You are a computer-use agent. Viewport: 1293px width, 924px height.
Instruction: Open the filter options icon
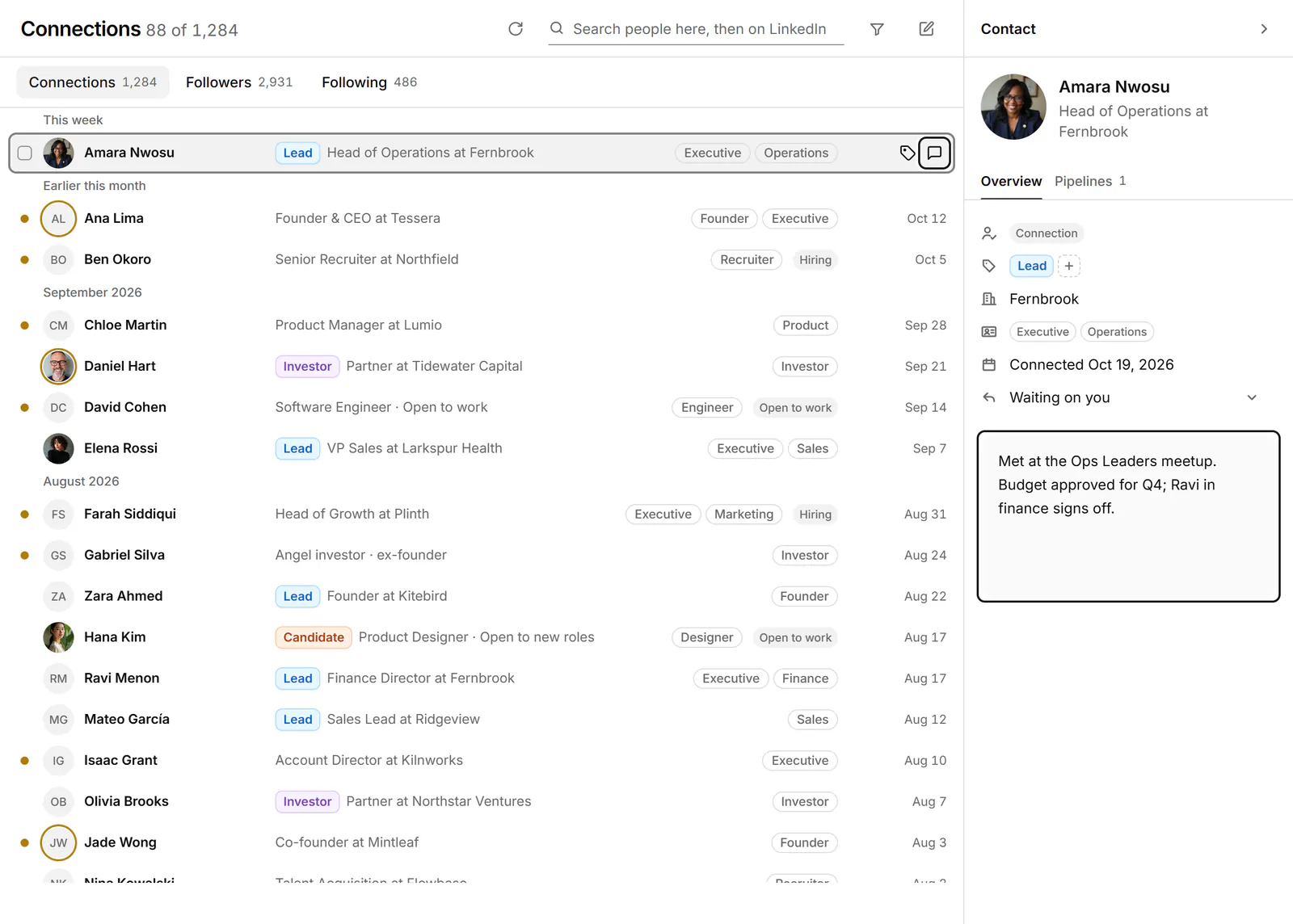coord(877,29)
